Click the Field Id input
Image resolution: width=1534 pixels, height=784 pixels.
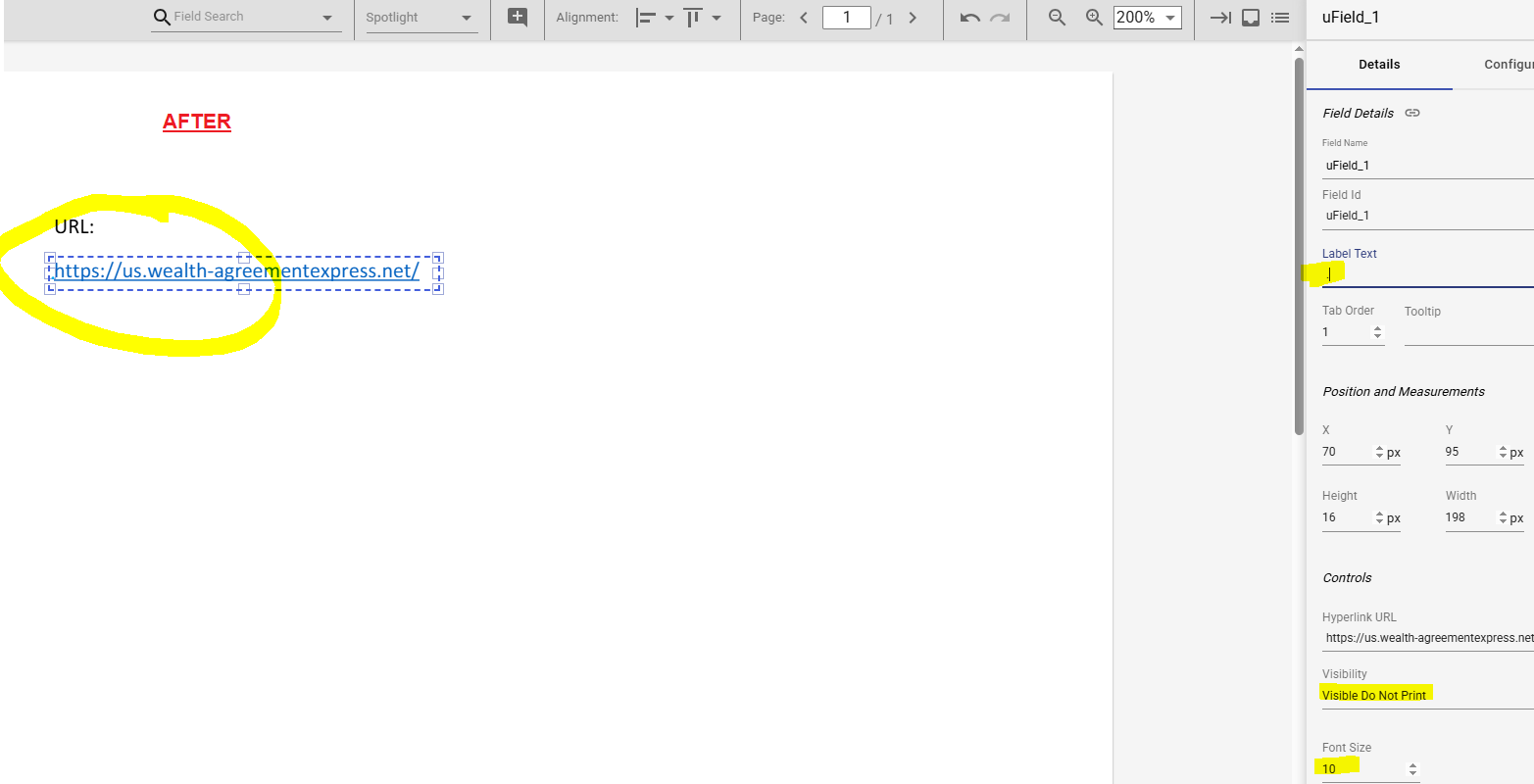click(x=1428, y=216)
